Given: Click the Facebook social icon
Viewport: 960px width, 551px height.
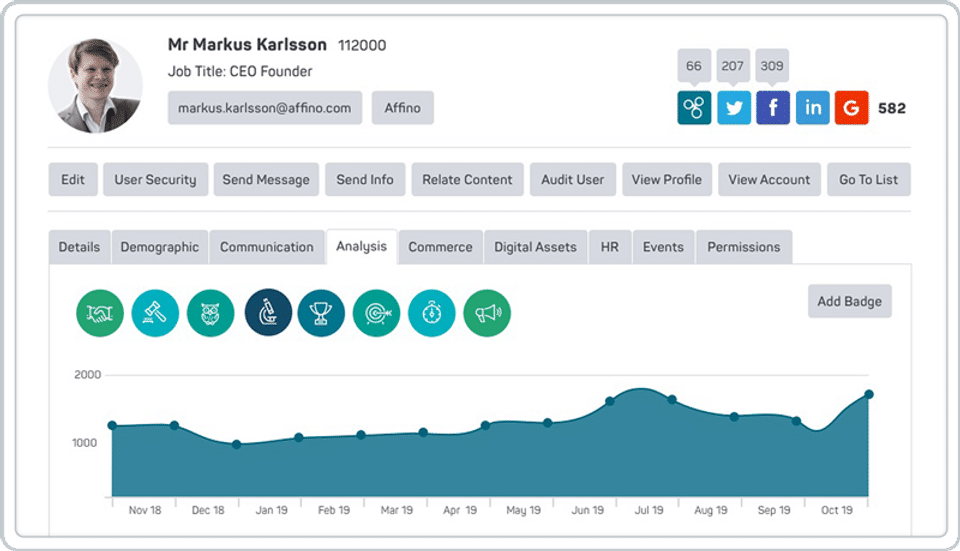Looking at the screenshot, I should [x=773, y=108].
